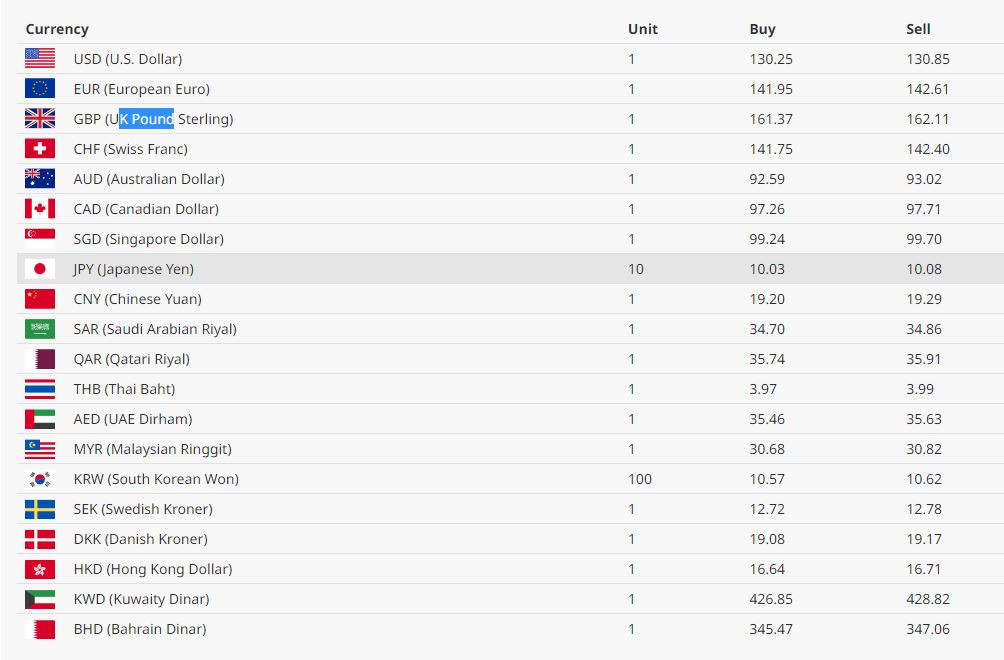Click the Qatar flag icon
Image resolution: width=1004 pixels, height=660 pixels.
[40, 358]
